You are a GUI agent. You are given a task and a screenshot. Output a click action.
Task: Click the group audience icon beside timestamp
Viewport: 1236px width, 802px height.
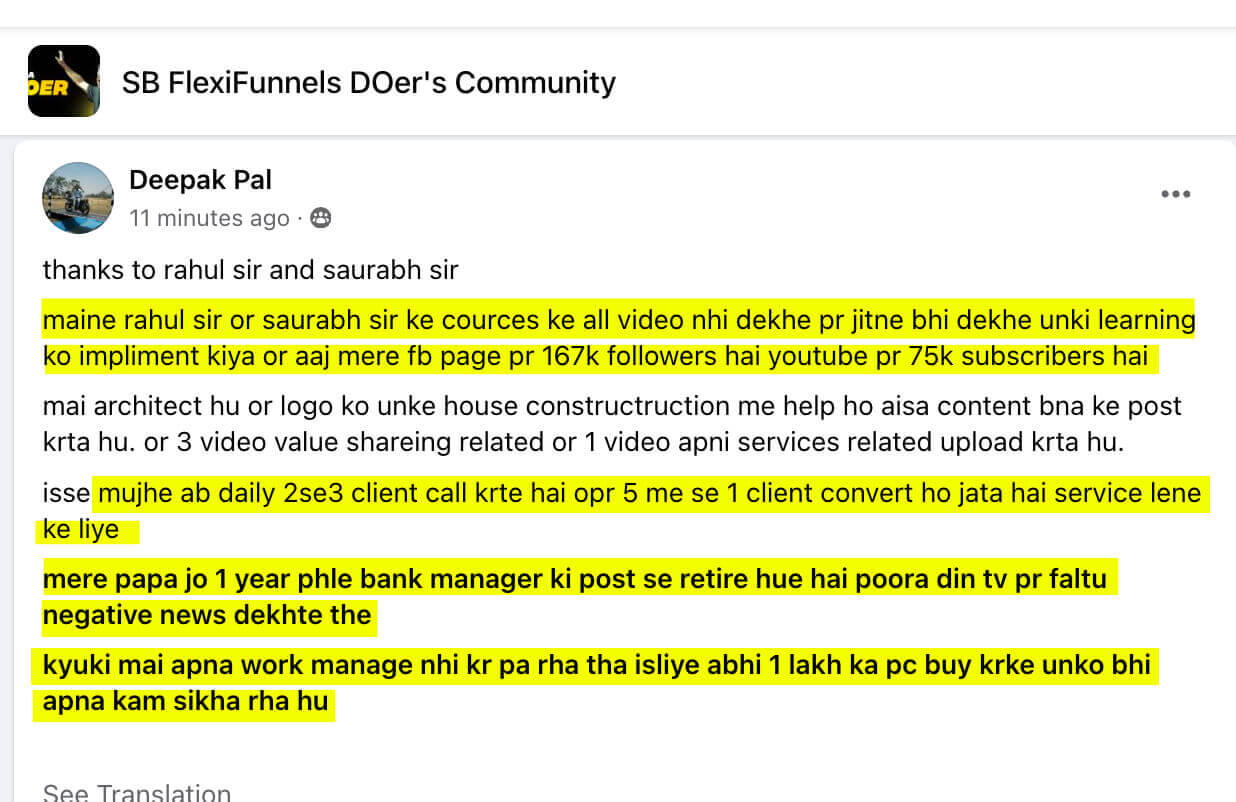320,218
